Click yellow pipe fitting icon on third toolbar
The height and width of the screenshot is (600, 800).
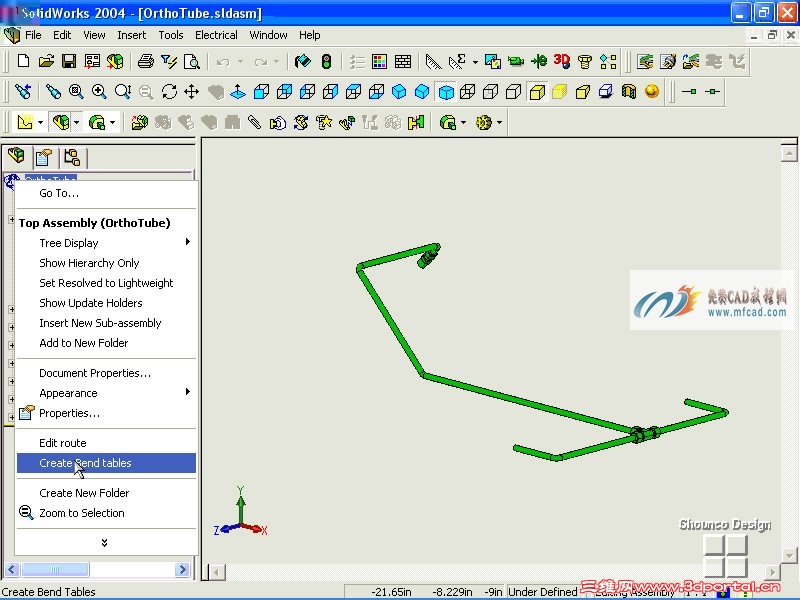pyautogui.click(x=416, y=122)
